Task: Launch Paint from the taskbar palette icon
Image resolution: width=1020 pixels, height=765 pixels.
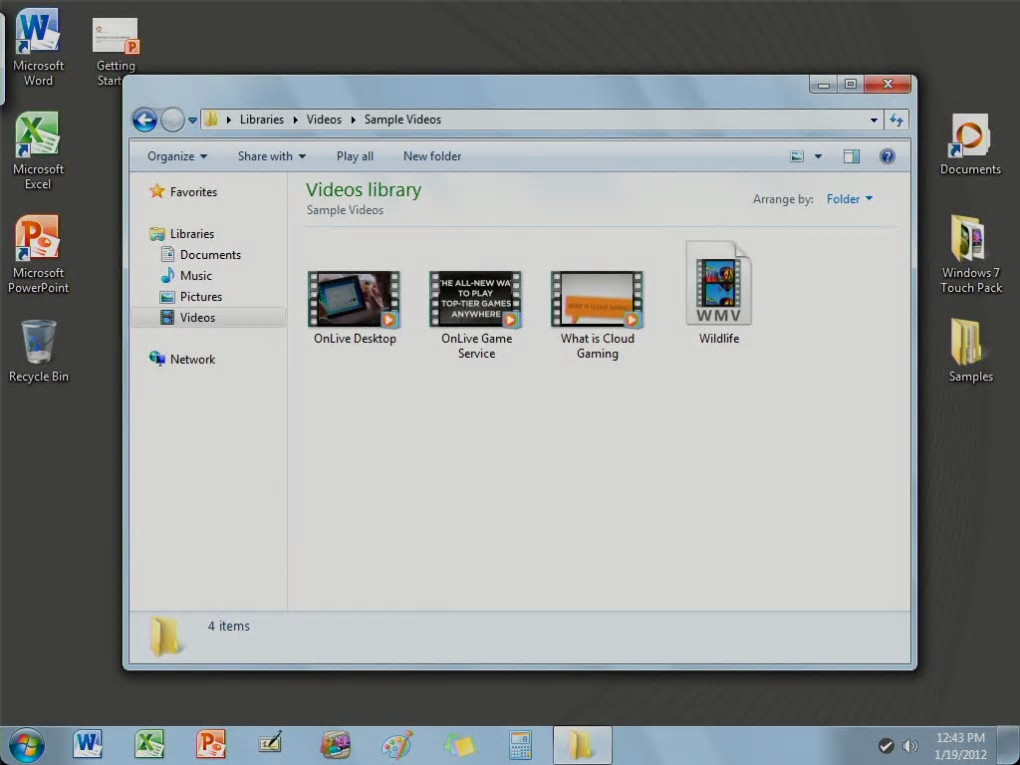Action: coord(397,745)
